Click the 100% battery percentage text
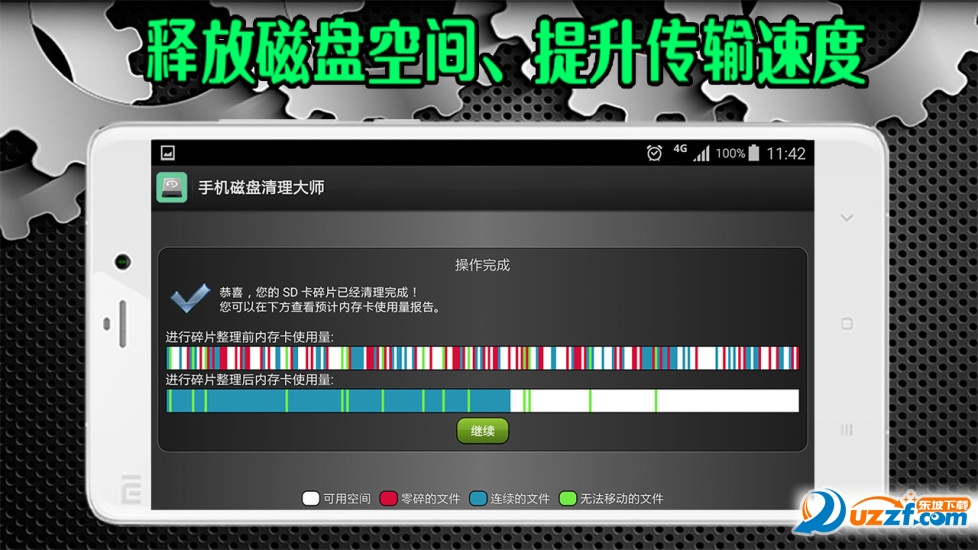The width and height of the screenshot is (978, 550). click(730, 153)
